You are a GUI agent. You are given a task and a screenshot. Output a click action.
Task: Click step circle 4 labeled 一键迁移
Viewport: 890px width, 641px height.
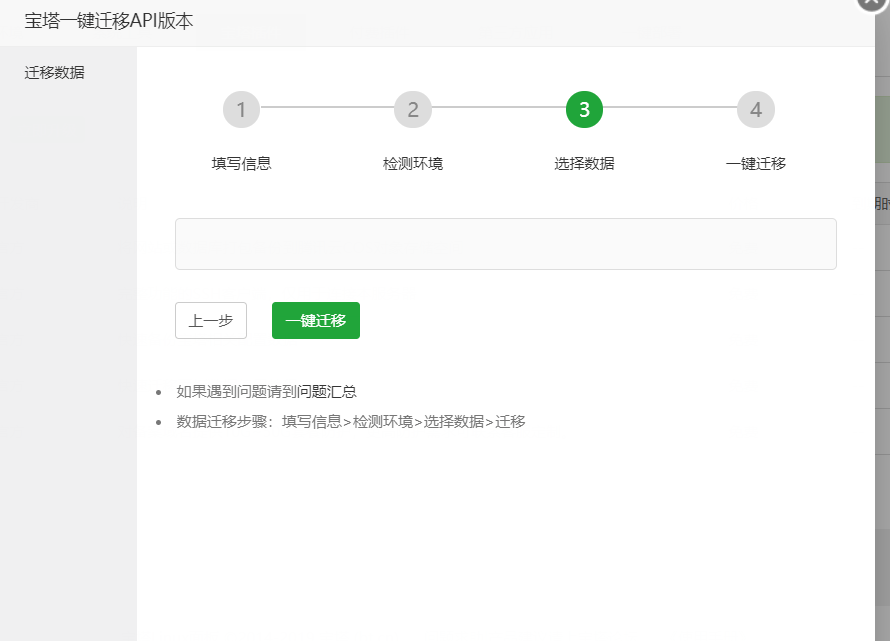pyautogui.click(x=755, y=110)
